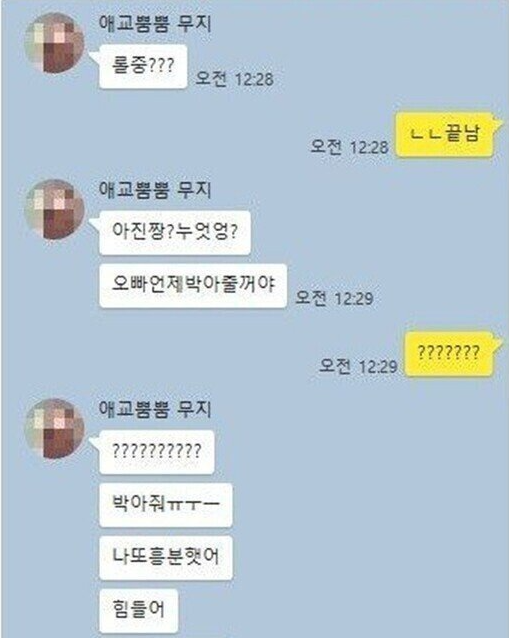Screen dimensions: 509x638
Task: Open the pixelated profile picture beside 롤중???
Action: click(x=55, y=43)
